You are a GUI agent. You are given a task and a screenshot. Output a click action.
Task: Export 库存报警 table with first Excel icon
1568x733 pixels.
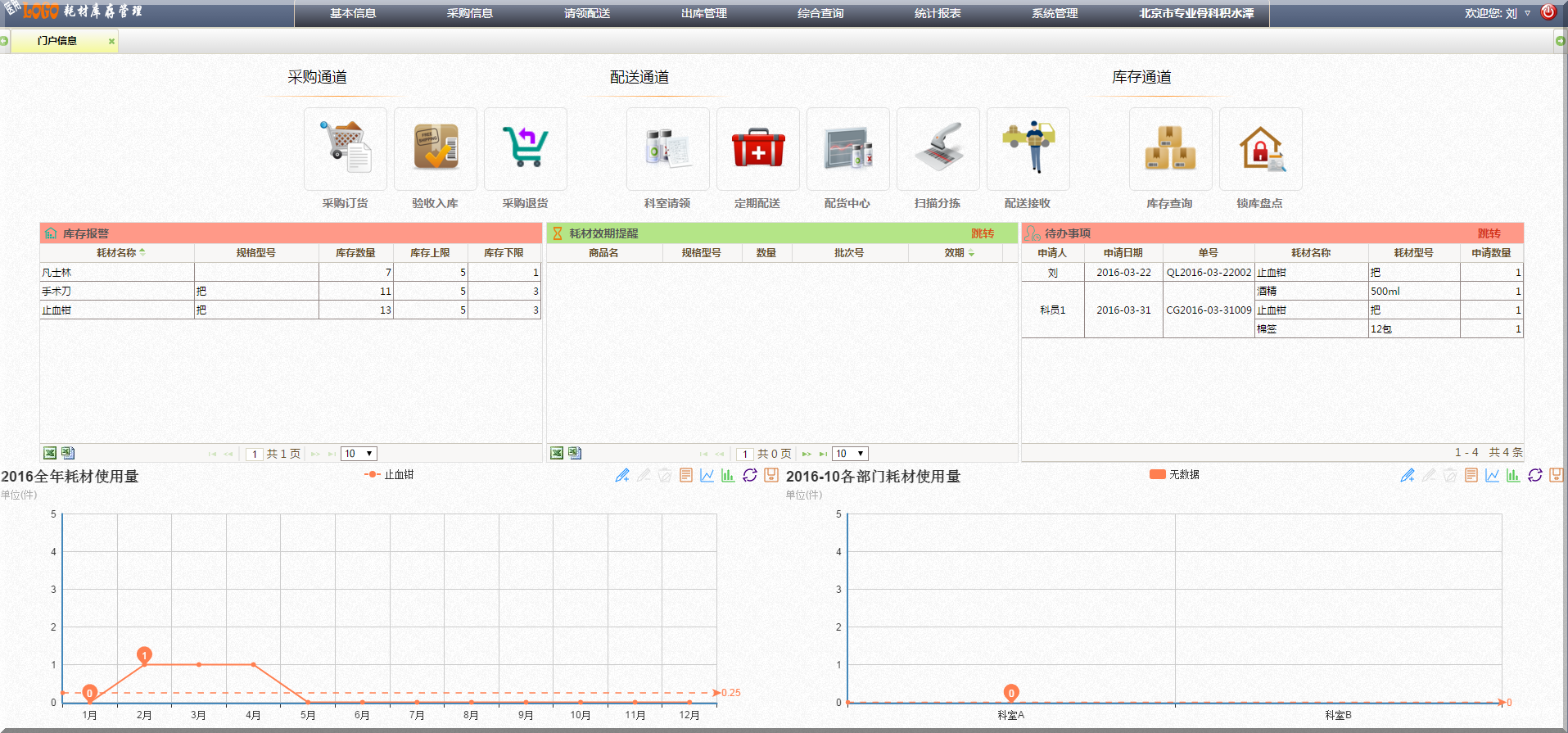click(x=50, y=453)
